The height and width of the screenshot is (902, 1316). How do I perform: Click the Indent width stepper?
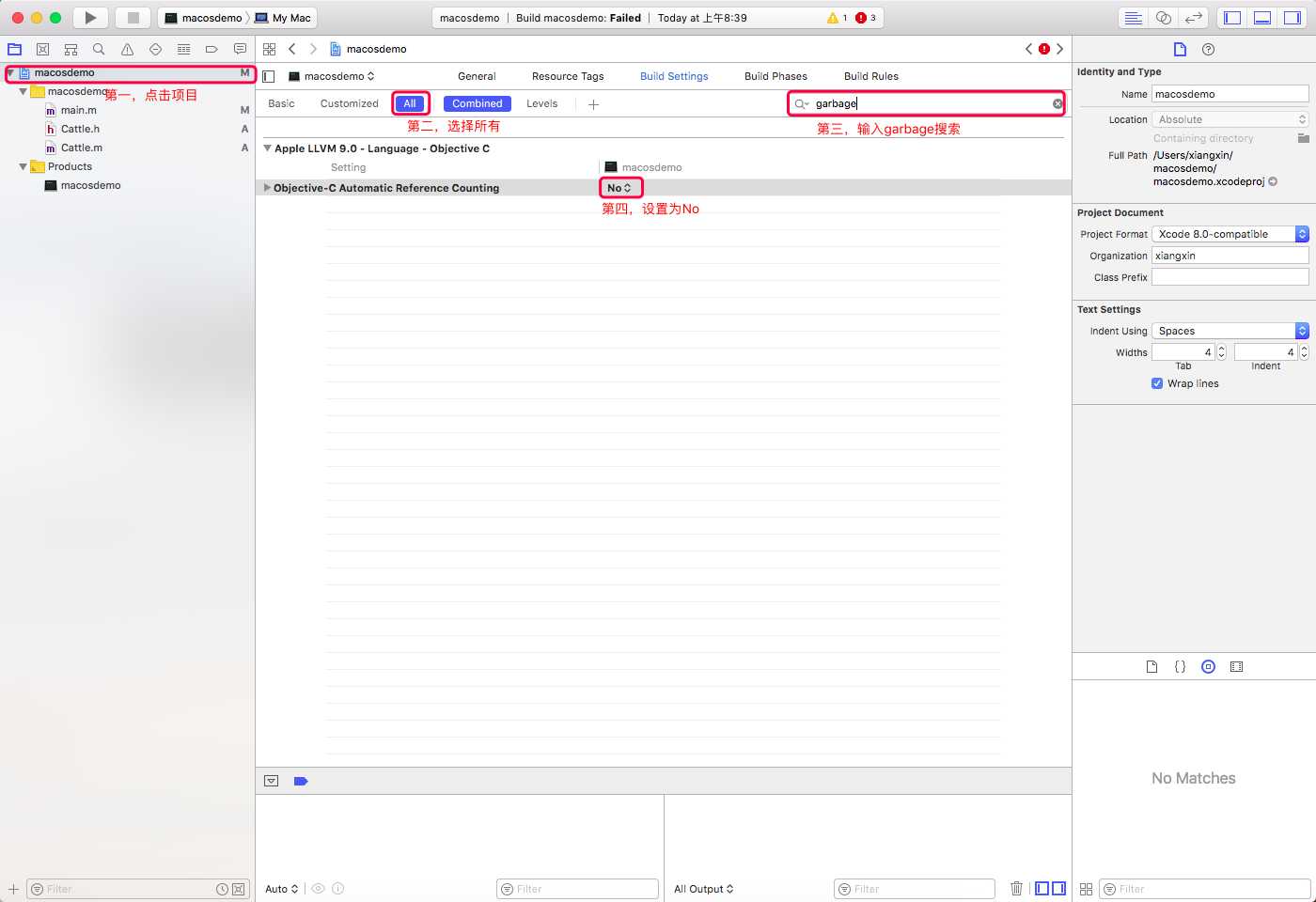tap(1304, 352)
